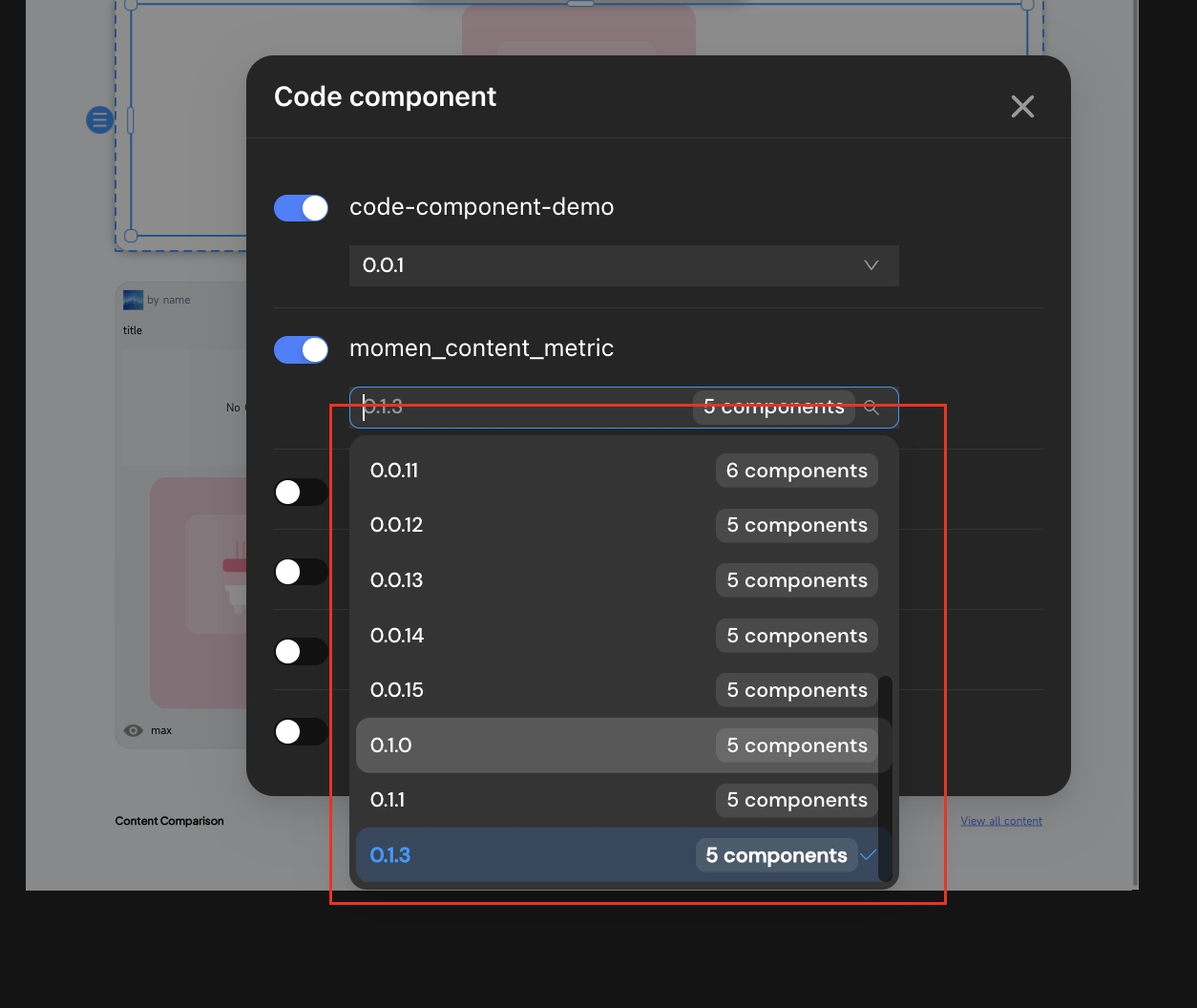Click the Code component dialog title
The height and width of the screenshot is (1008, 1197).
pyautogui.click(x=385, y=96)
